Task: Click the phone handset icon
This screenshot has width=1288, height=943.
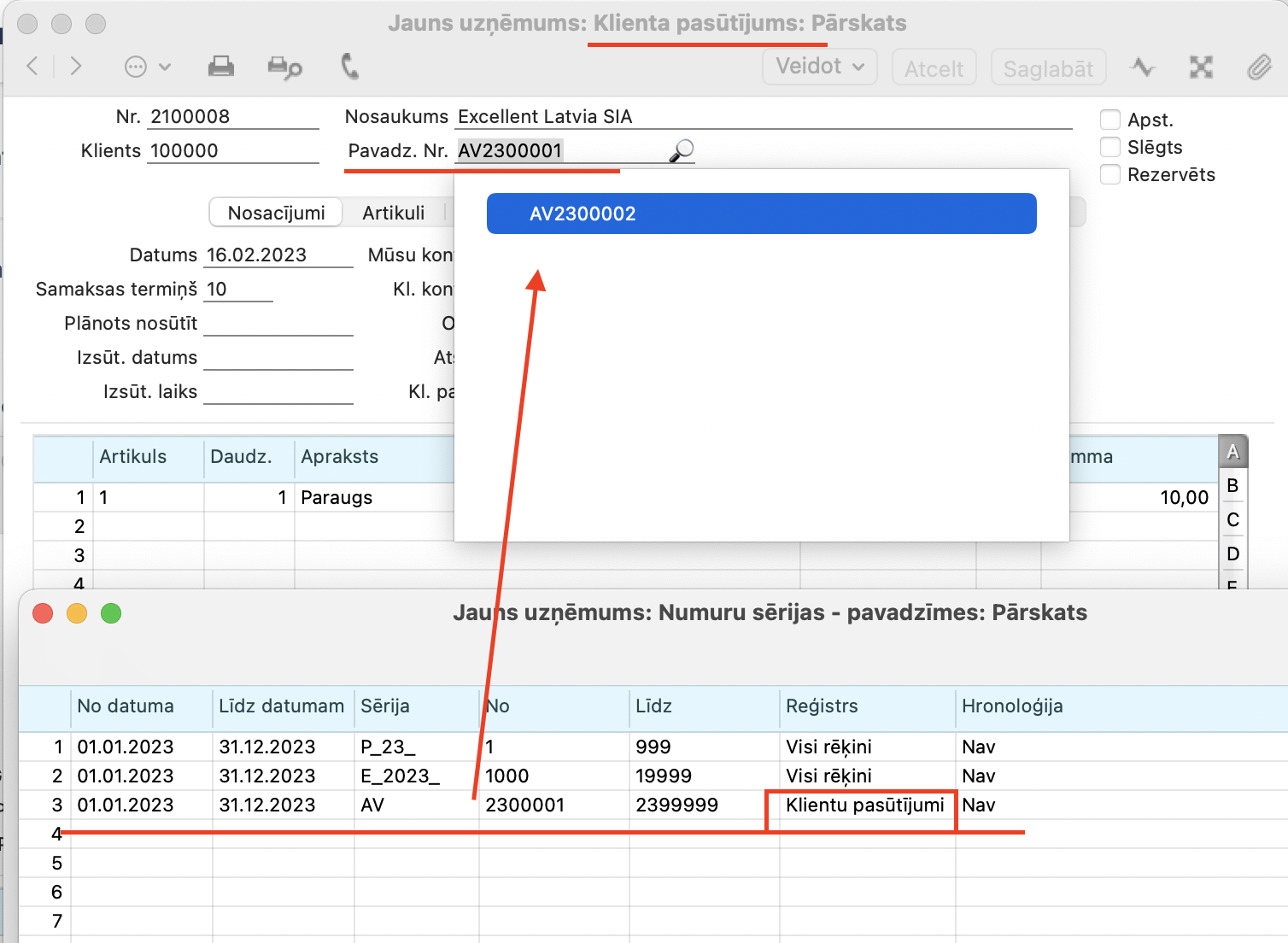Action: (349, 67)
